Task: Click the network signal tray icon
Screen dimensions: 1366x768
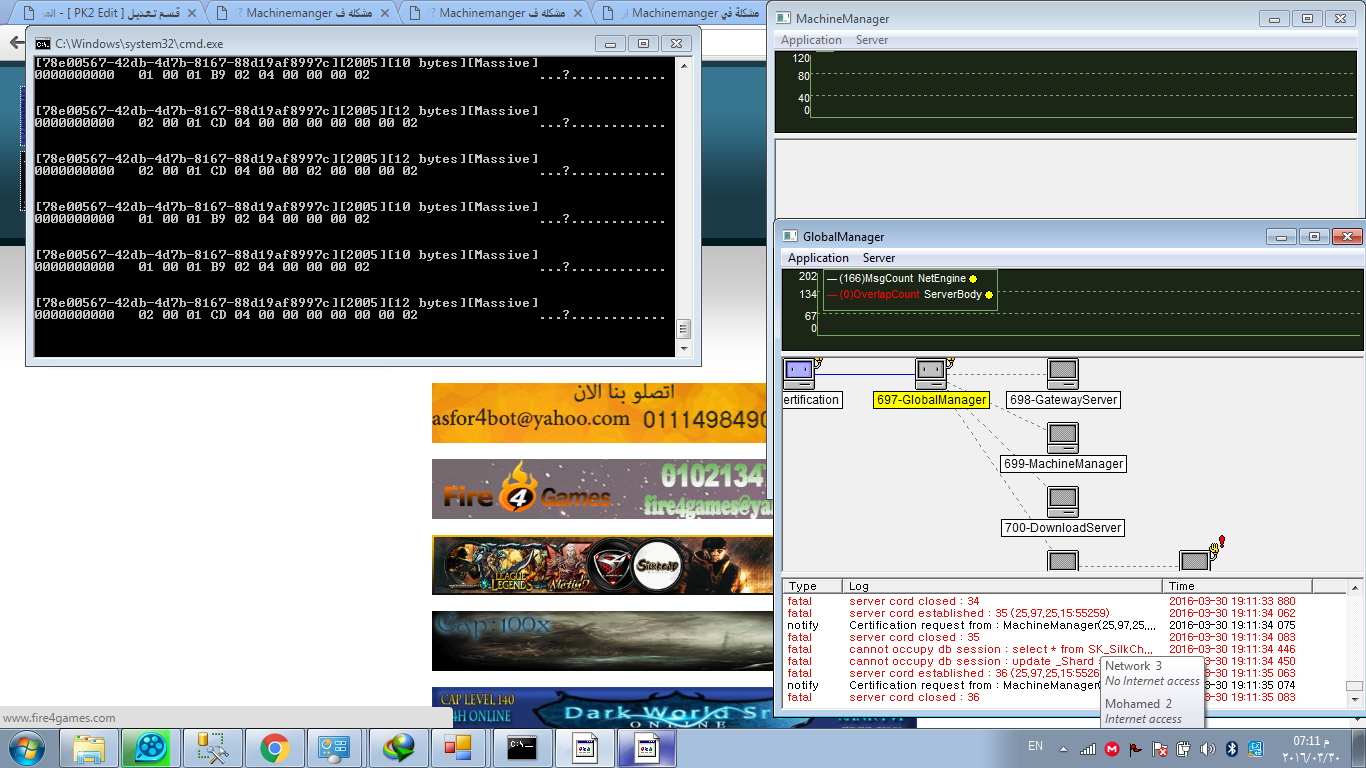Action: (1088, 748)
